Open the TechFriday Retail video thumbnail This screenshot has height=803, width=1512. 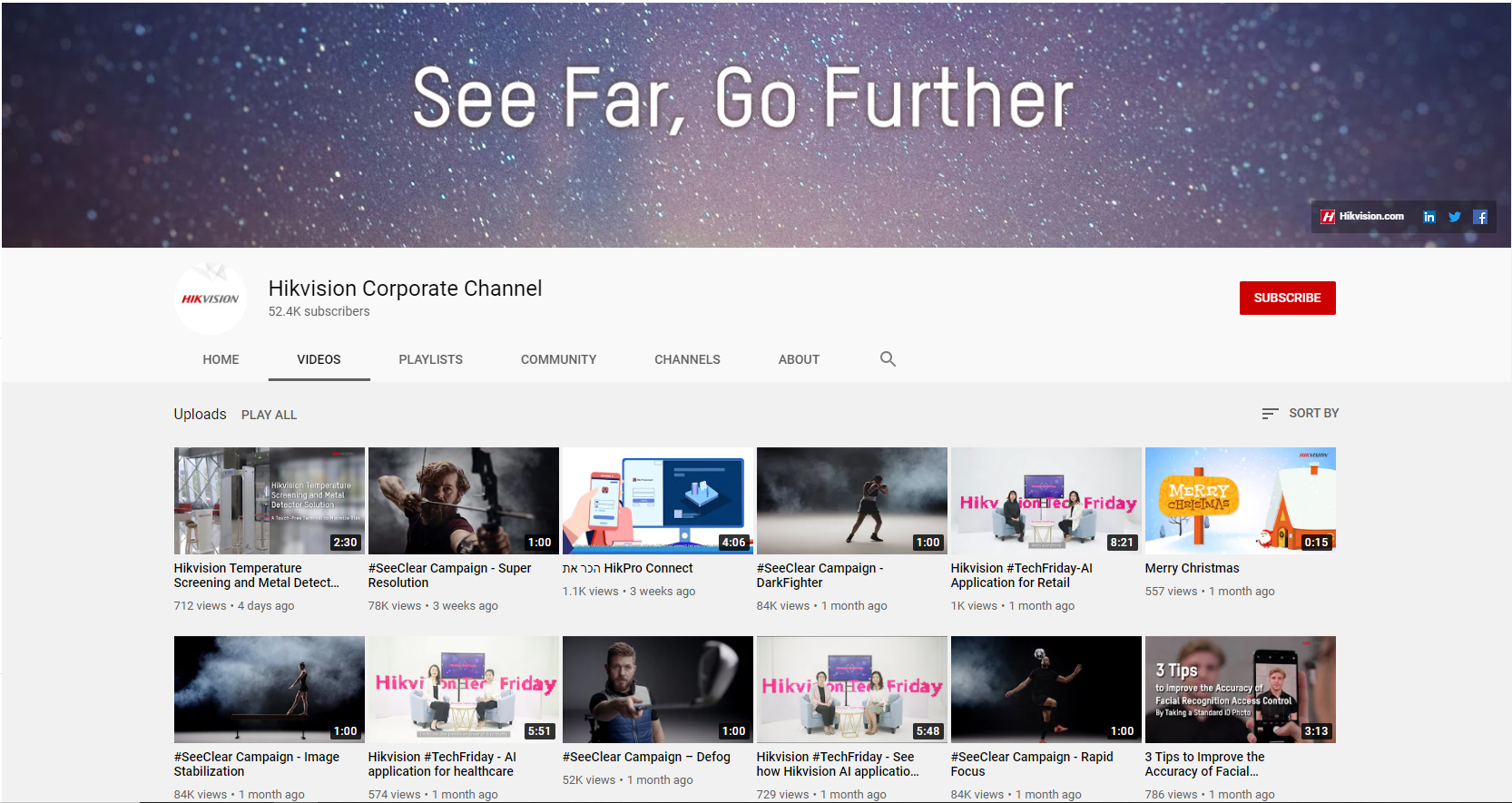1046,501
